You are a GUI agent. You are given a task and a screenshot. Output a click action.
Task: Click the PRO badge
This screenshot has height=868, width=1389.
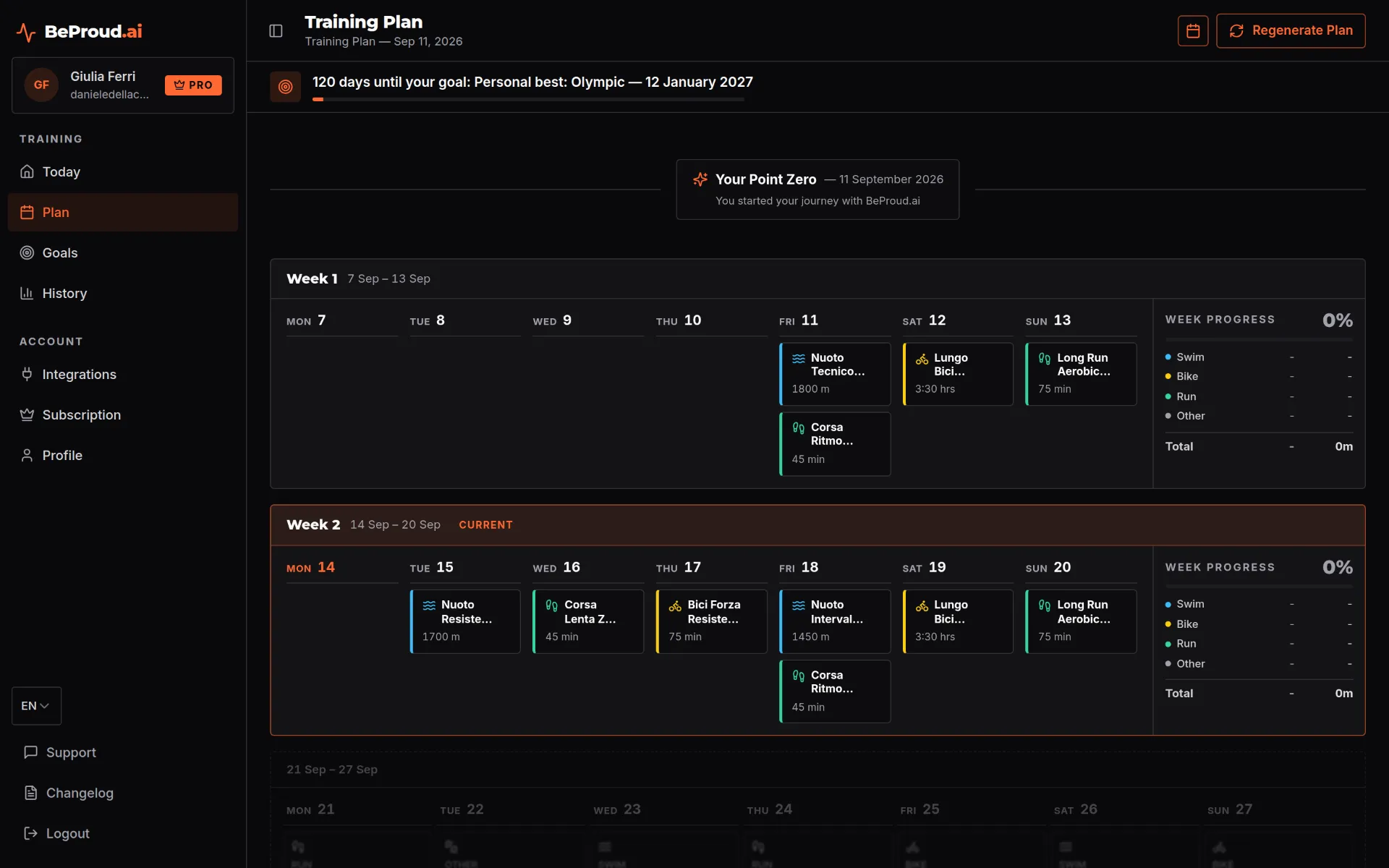[x=193, y=85]
